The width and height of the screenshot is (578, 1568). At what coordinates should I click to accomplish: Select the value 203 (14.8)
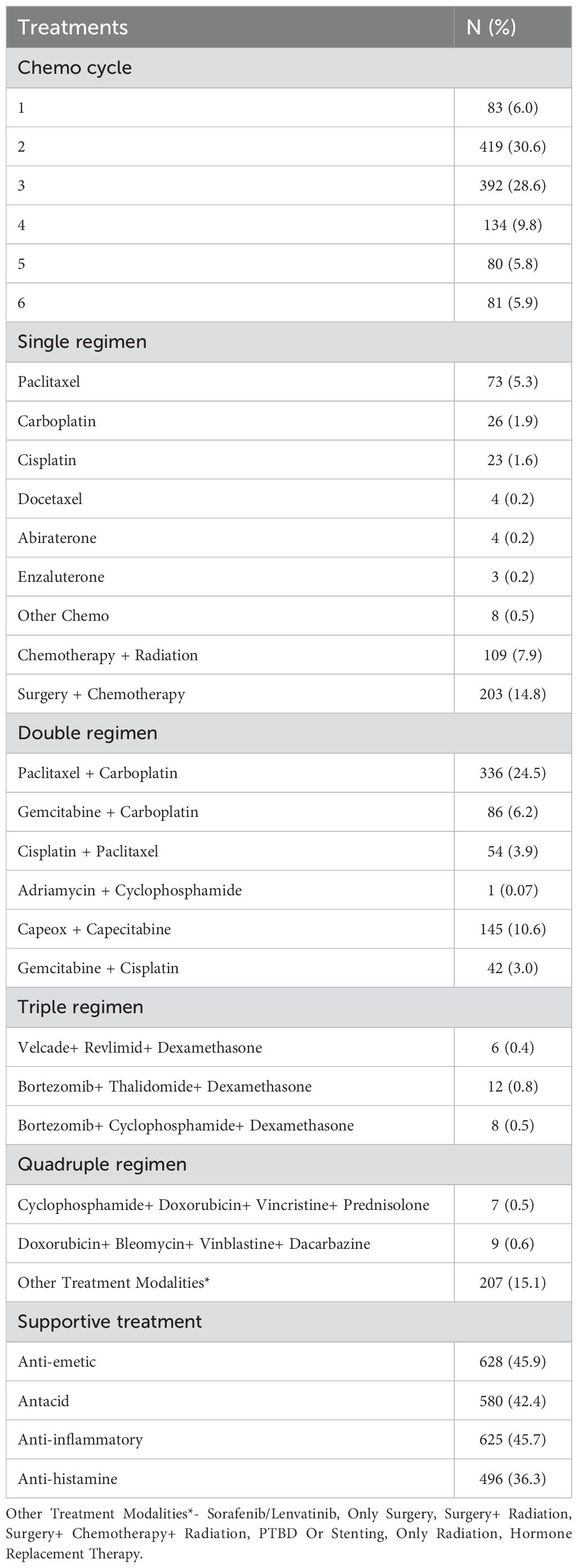click(x=512, y=694)
